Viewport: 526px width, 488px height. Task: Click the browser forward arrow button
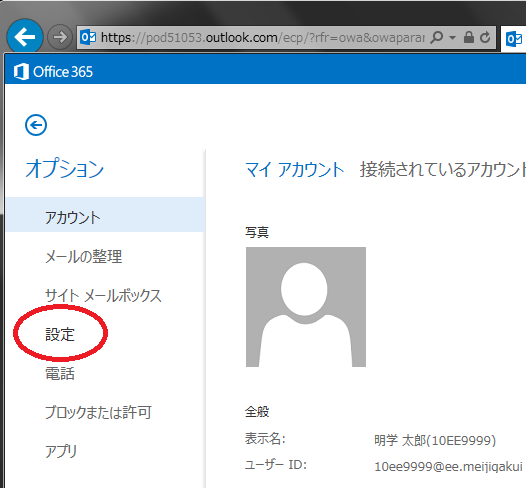[x=60, y=37]
